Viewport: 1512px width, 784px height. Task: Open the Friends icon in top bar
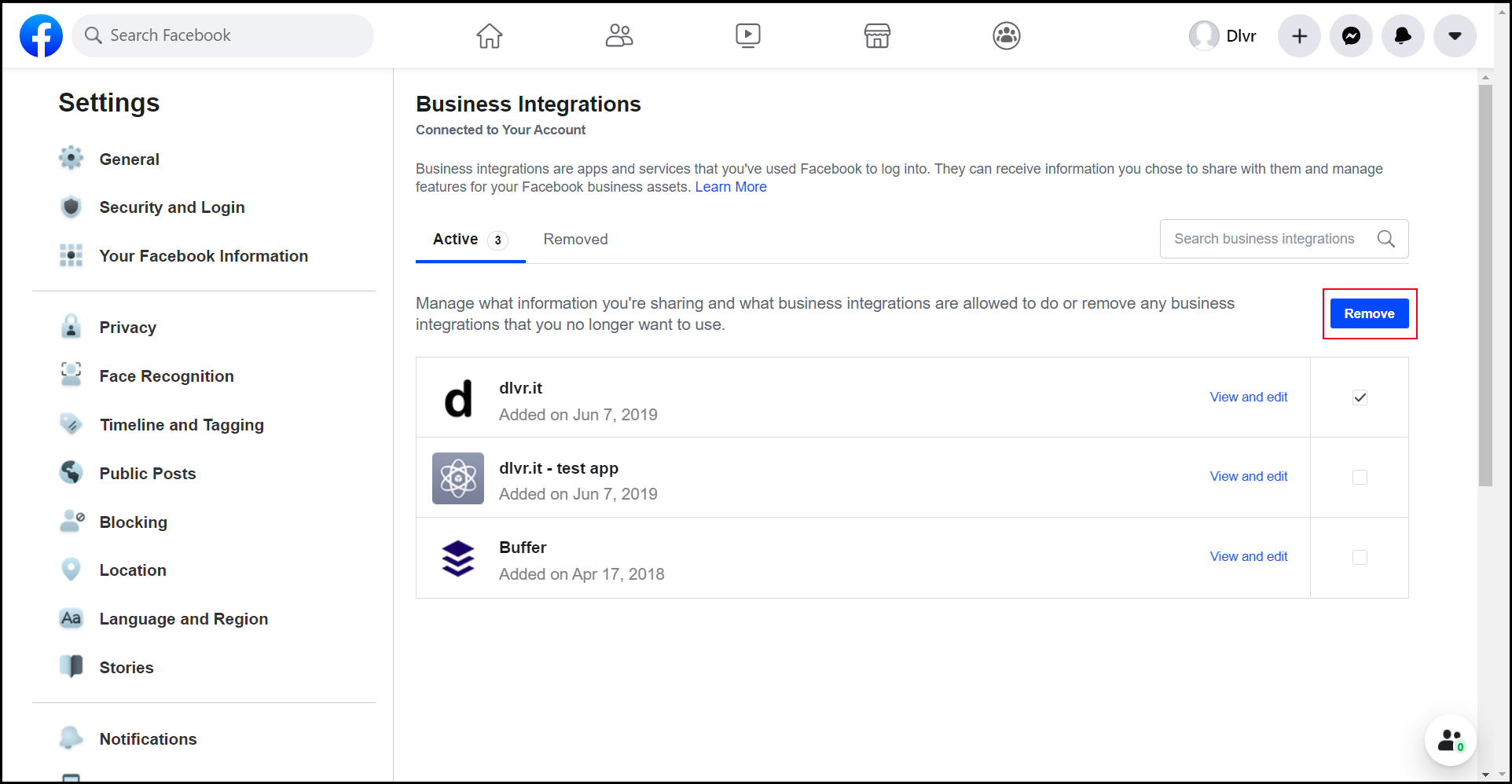pos(618,35)
